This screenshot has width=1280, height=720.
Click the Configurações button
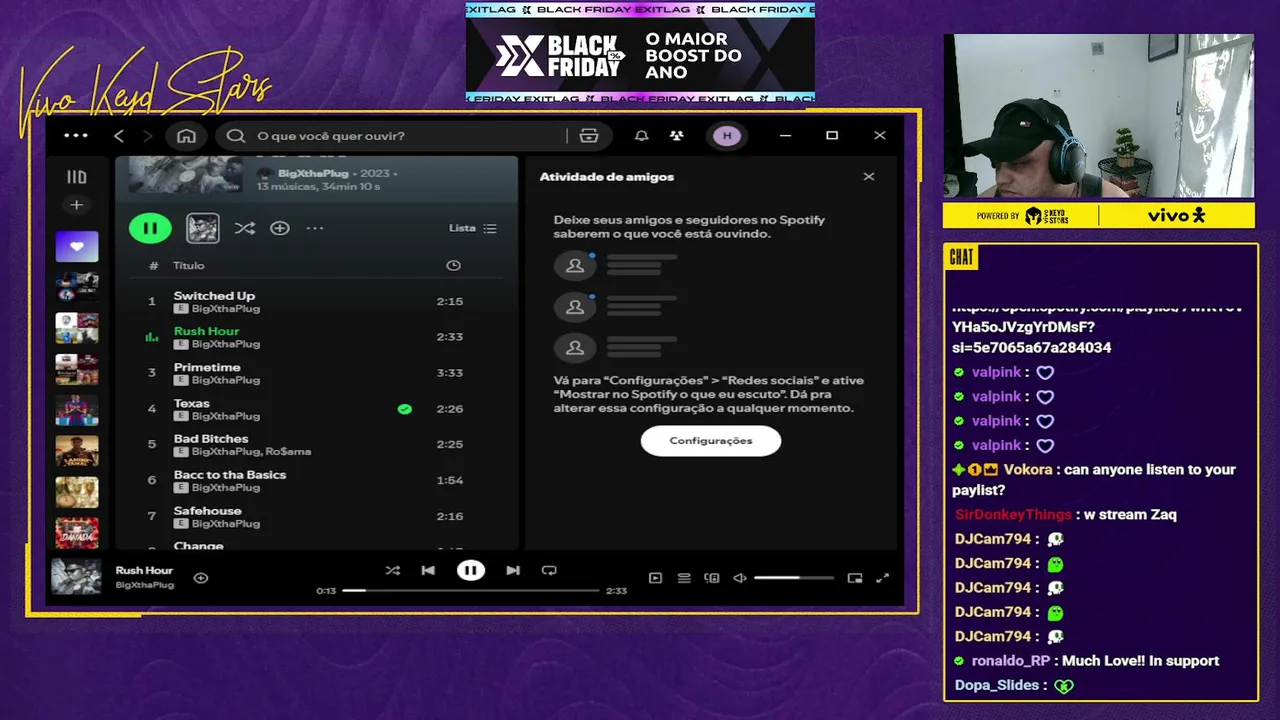coord(711,441)
